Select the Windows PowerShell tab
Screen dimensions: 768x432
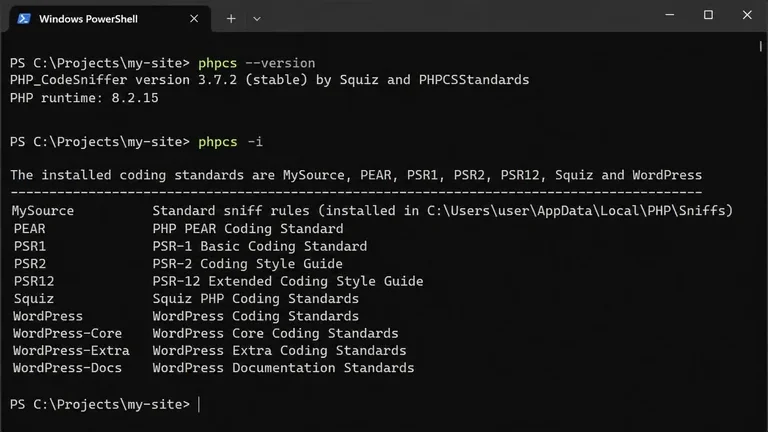(110, 19)
